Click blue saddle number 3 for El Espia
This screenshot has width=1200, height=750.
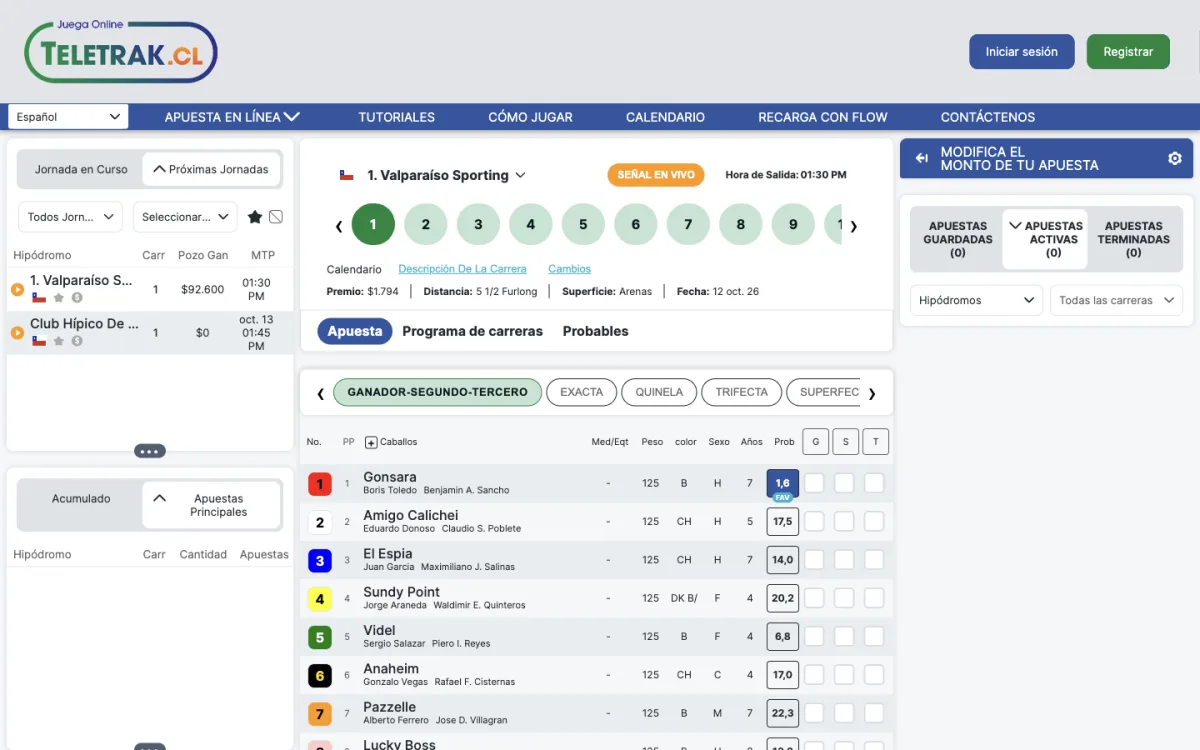tap(320, 561)
